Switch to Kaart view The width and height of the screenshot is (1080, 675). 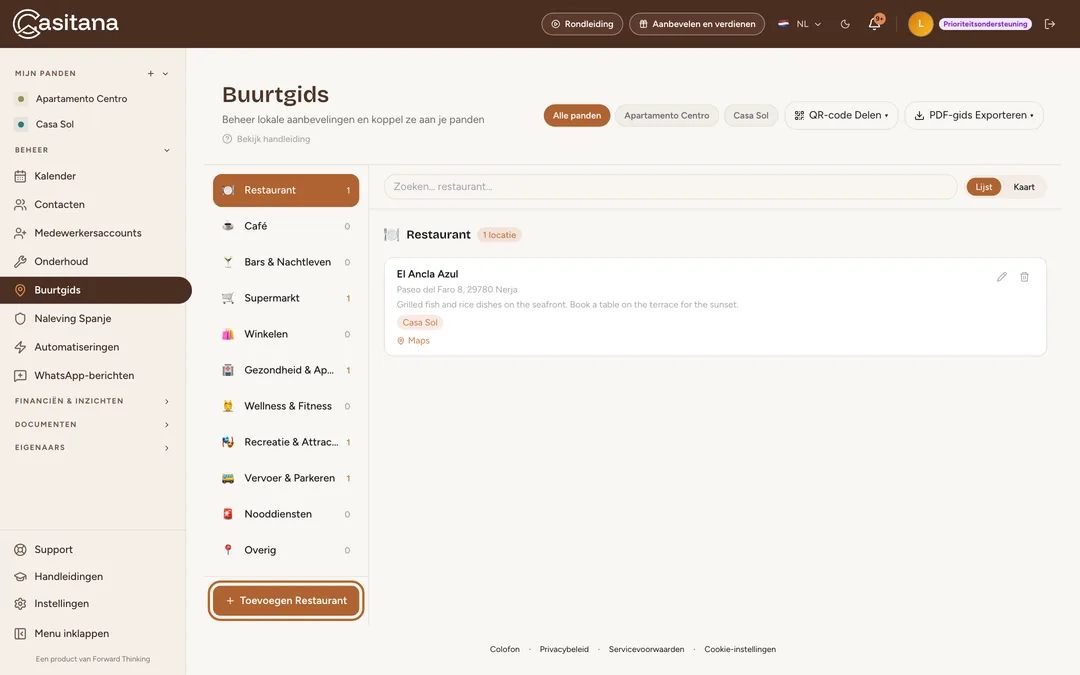click(1024, 187)
